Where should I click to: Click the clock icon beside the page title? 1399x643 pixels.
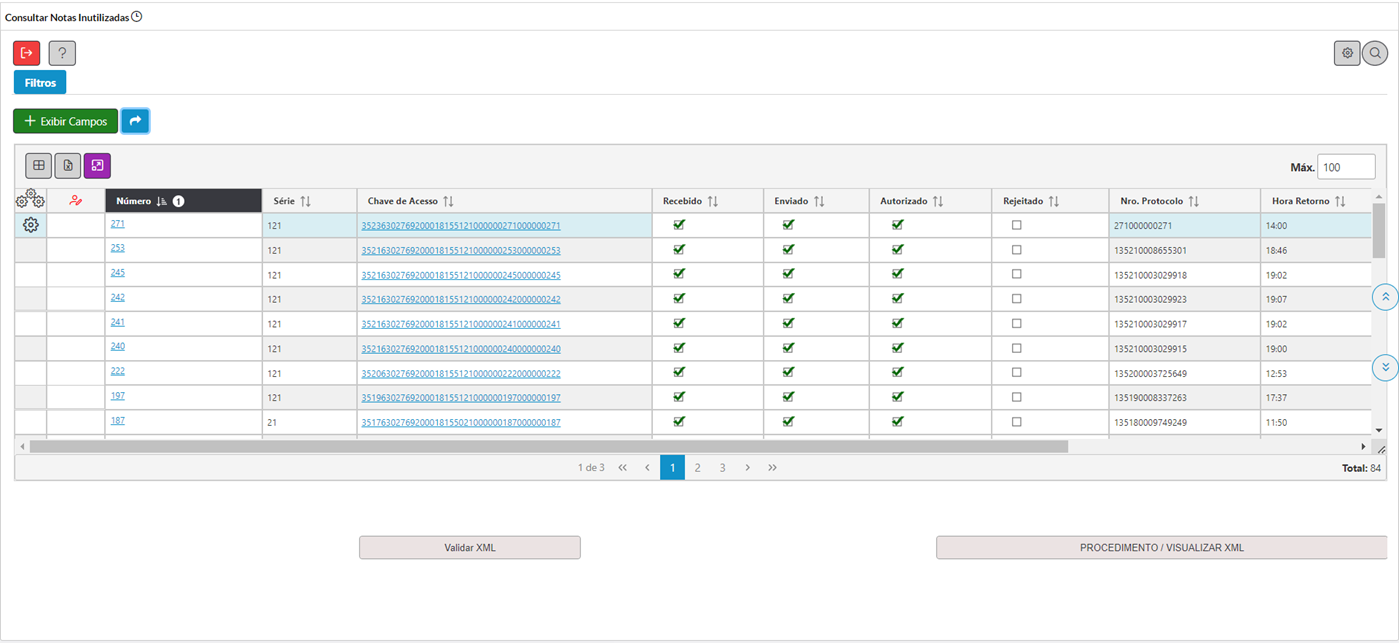click(137, 17)
